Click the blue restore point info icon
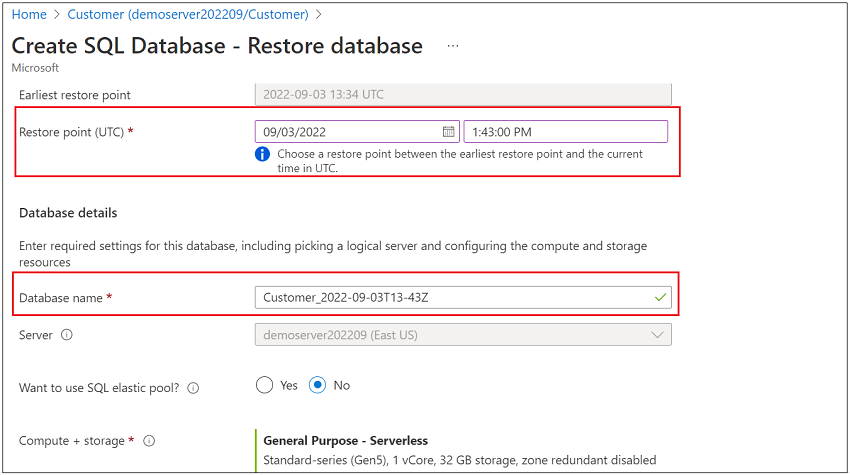The height and width of the screenshot is (475, 850). [x=262, y=154]
